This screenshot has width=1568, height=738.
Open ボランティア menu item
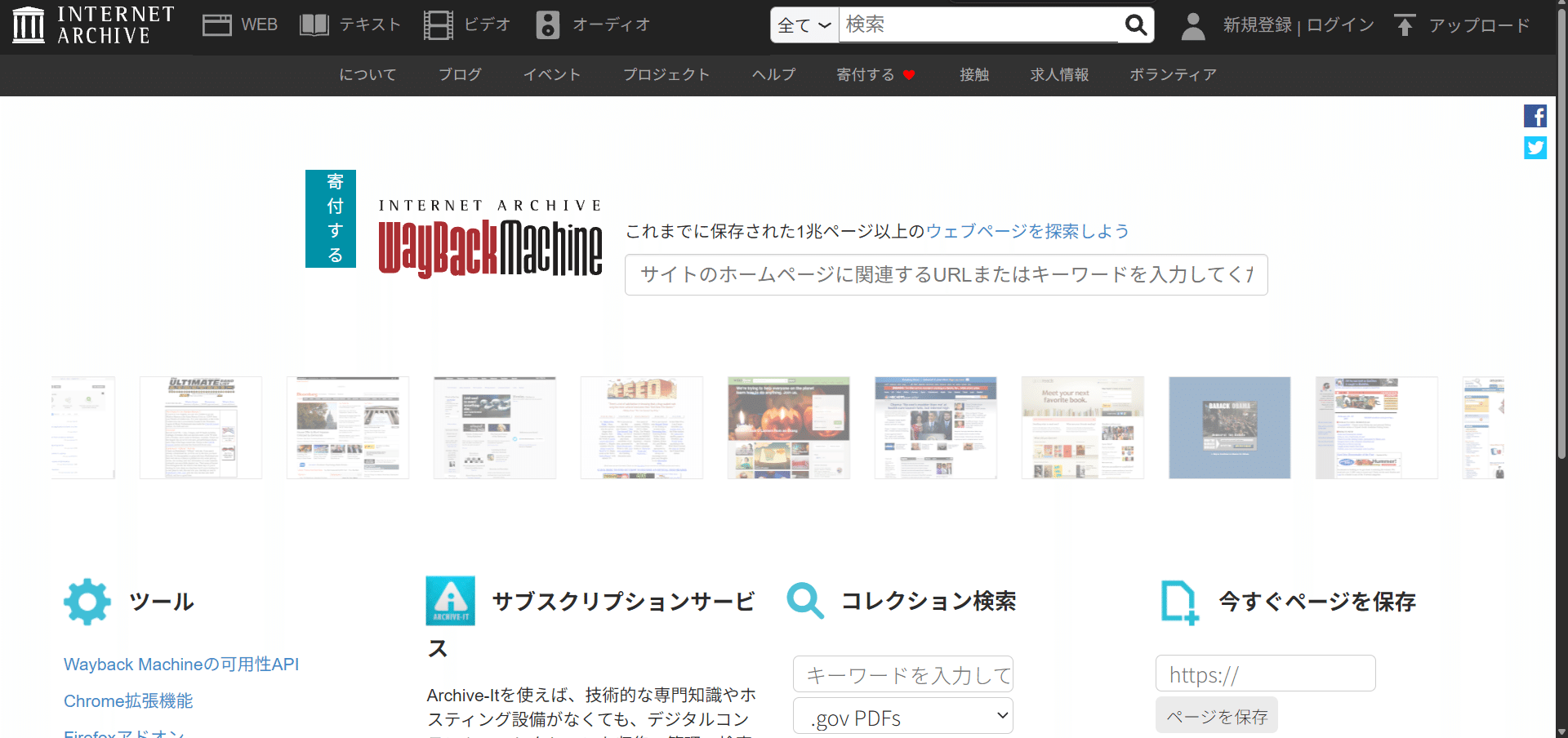coord(1173,75)
